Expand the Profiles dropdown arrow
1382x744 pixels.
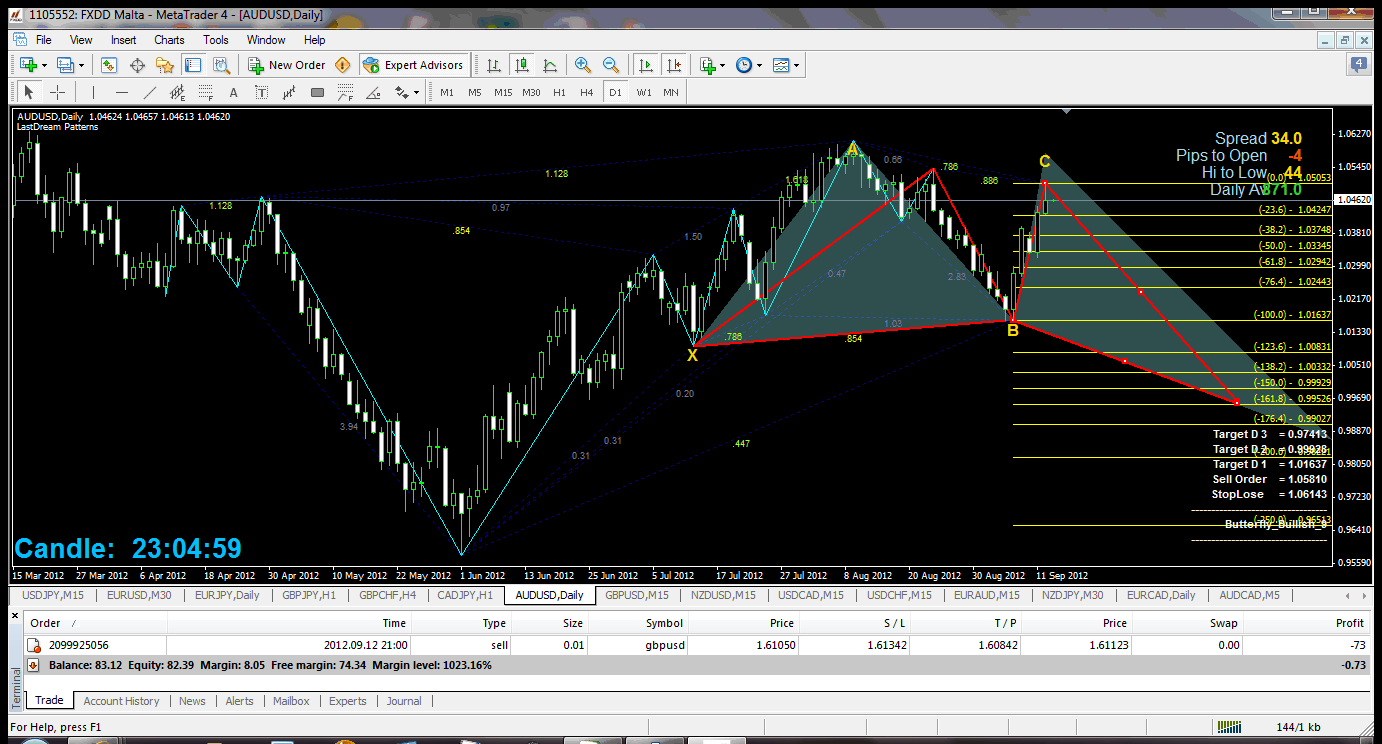[x=82, y=65]
